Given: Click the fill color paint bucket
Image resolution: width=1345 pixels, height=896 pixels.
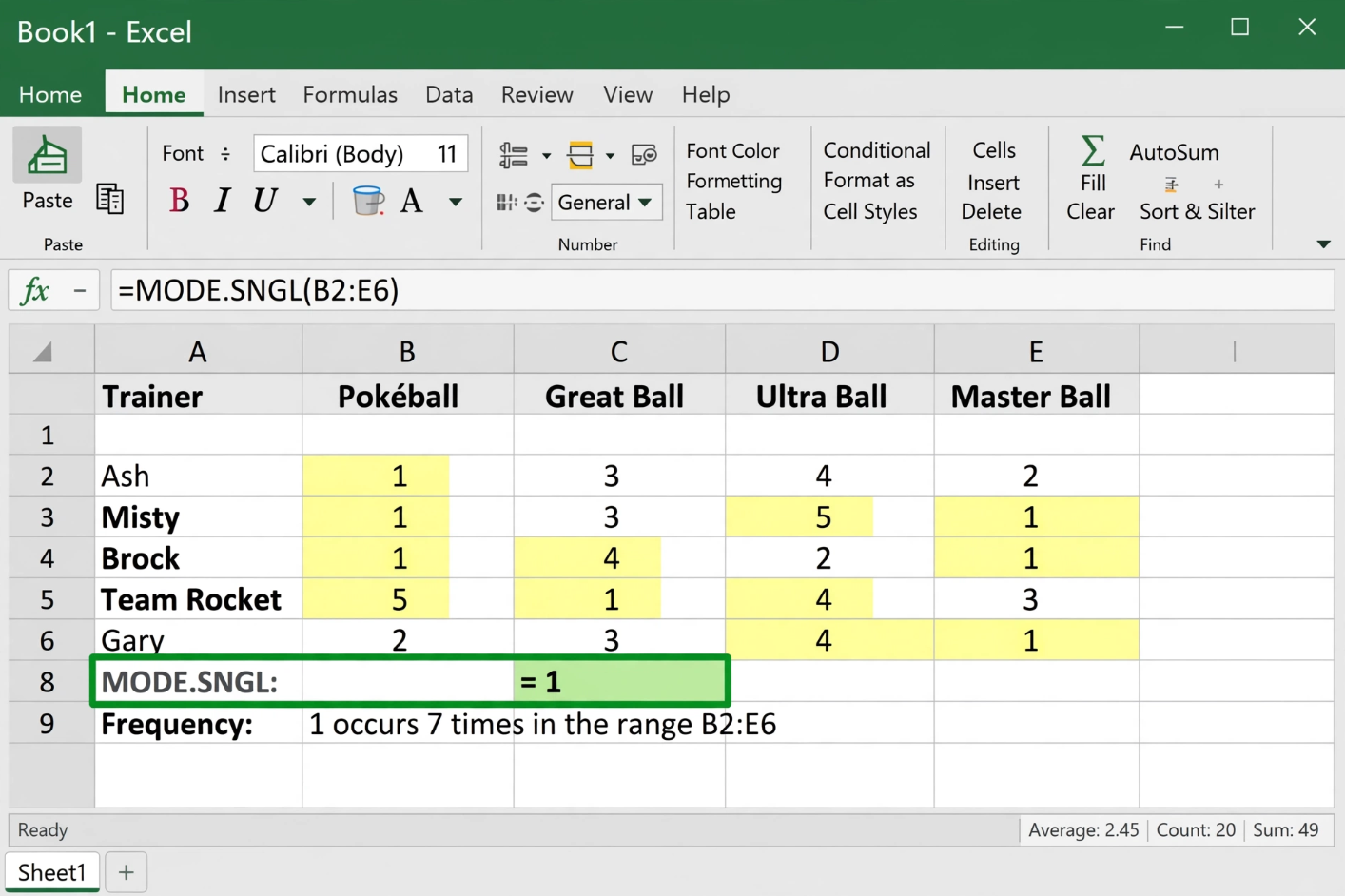Looking at the screenshot, I should pyautogui.click(x=368, y=201).
